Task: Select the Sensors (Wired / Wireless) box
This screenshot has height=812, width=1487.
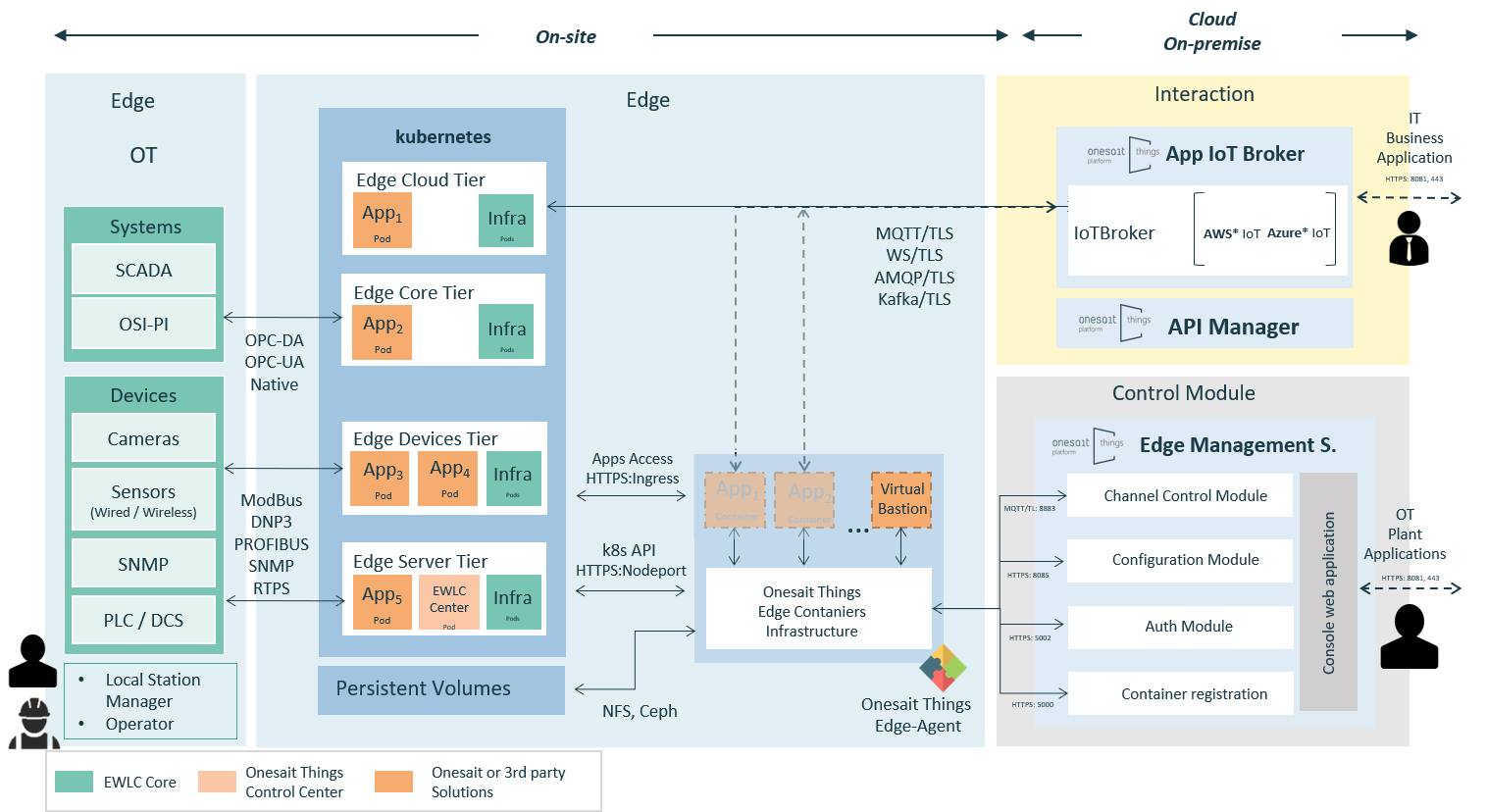Action: pos(143,499)
